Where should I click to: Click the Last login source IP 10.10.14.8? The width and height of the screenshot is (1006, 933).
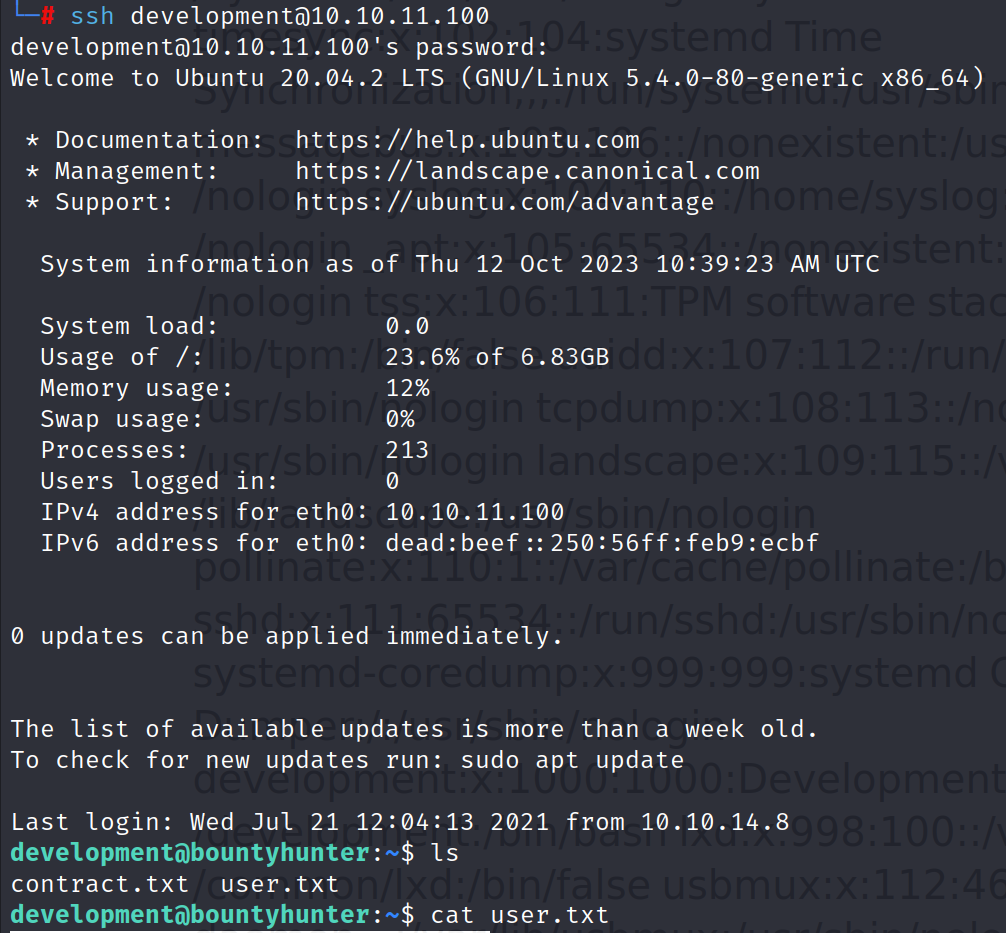point(715,822)
